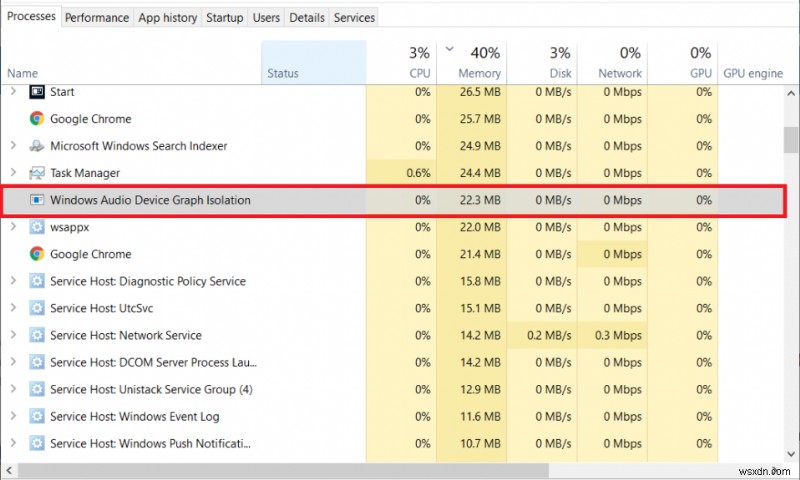This screenshot has width=800, height=480.
Task: Sort processes by Disk column
Action: point(542,63)
